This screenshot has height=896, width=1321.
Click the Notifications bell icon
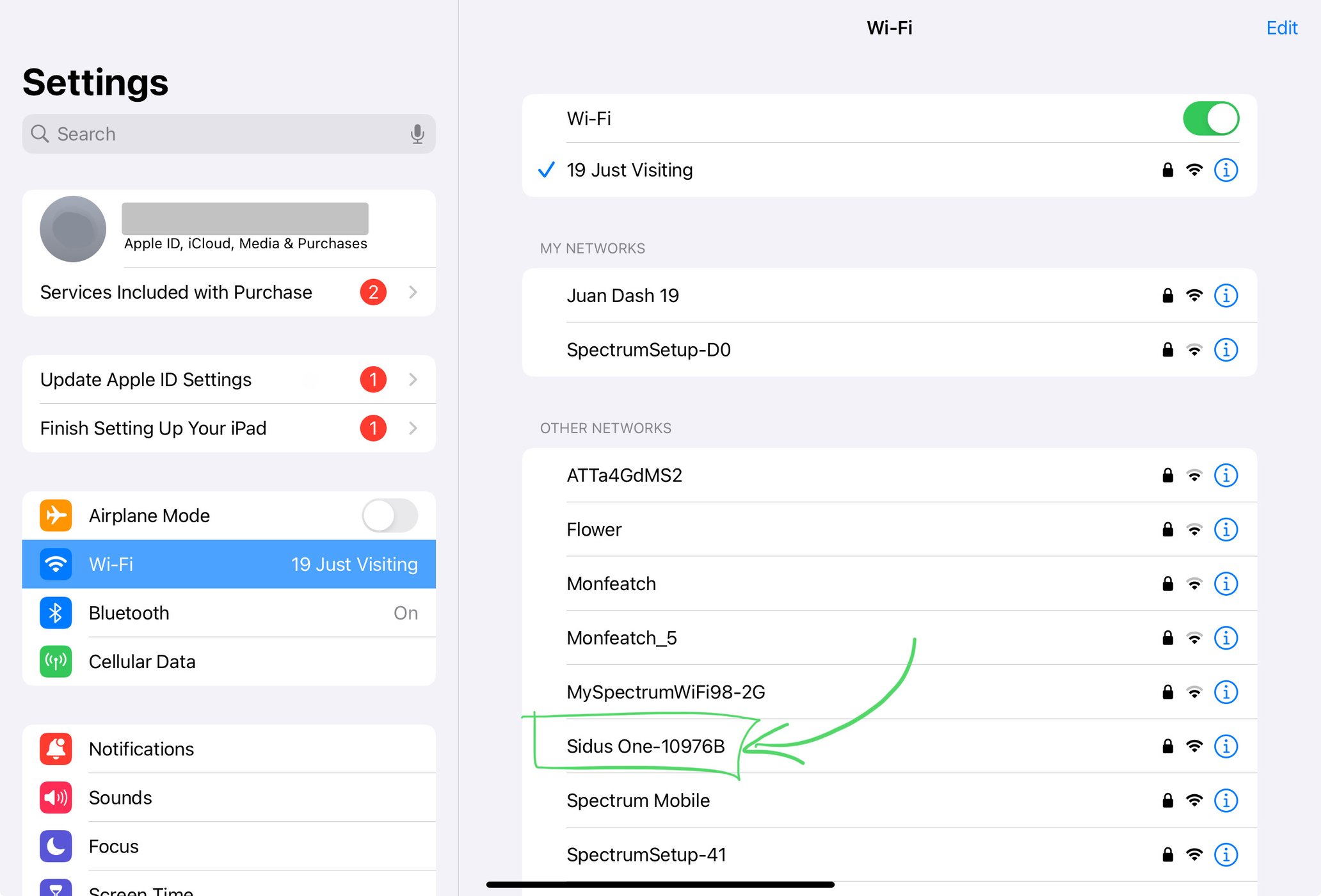point(56,749)
